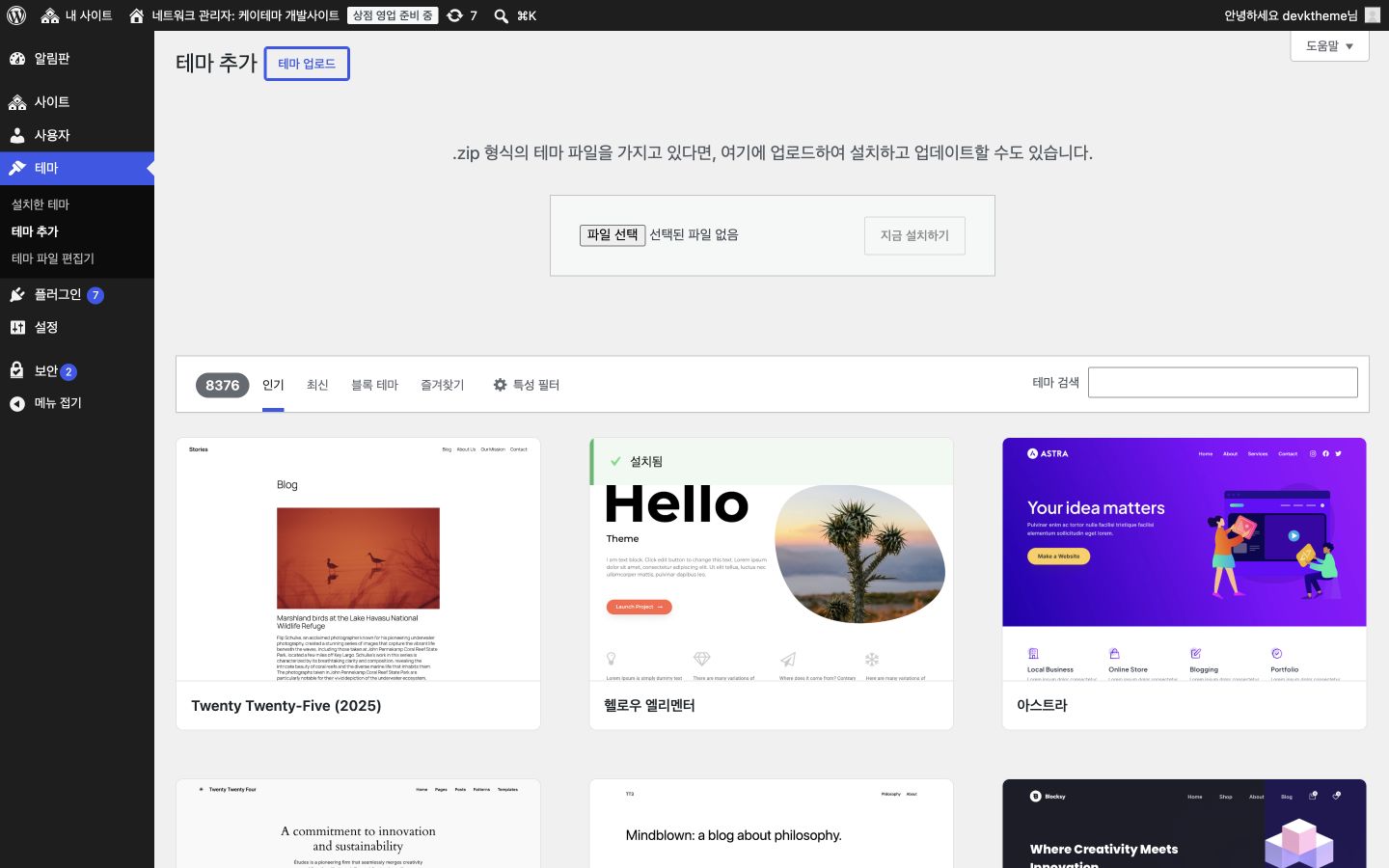Click the 파일 선택 file chooser button
The image size is (1389, 868).
coord(613,234)
